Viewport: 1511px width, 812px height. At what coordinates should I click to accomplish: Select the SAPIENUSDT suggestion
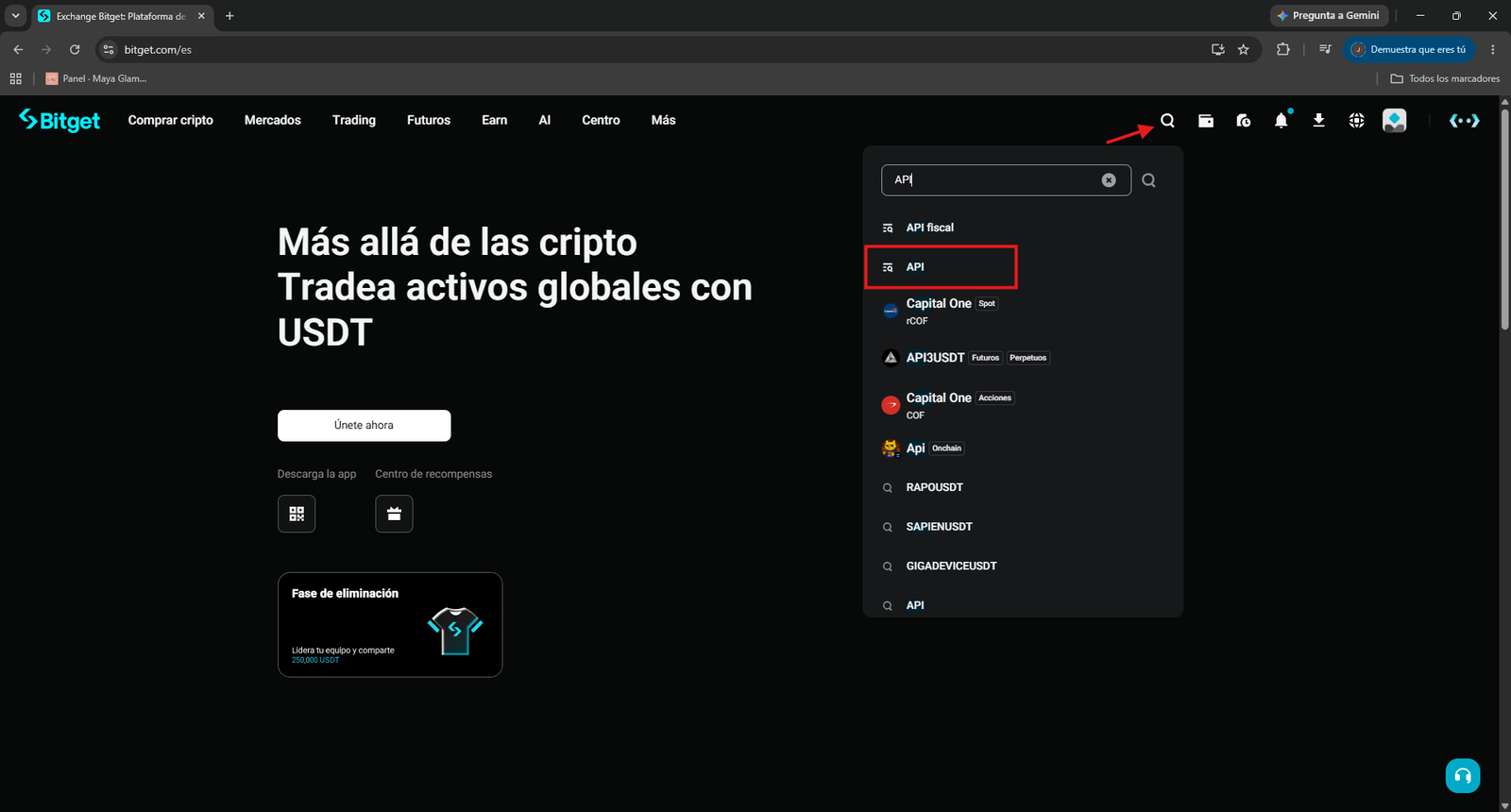[x=1023, y=527]
